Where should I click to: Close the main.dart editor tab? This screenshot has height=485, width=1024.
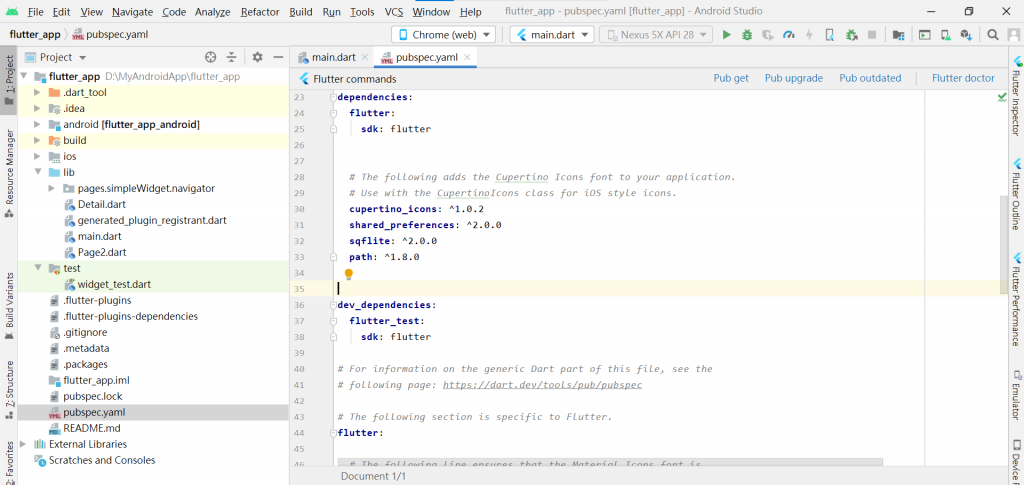click(x=364, y=57)
